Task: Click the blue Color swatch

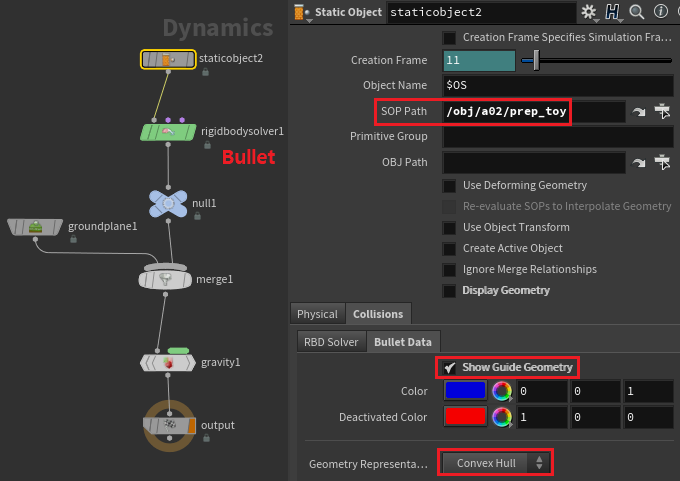Action: (x=465, y=391)
